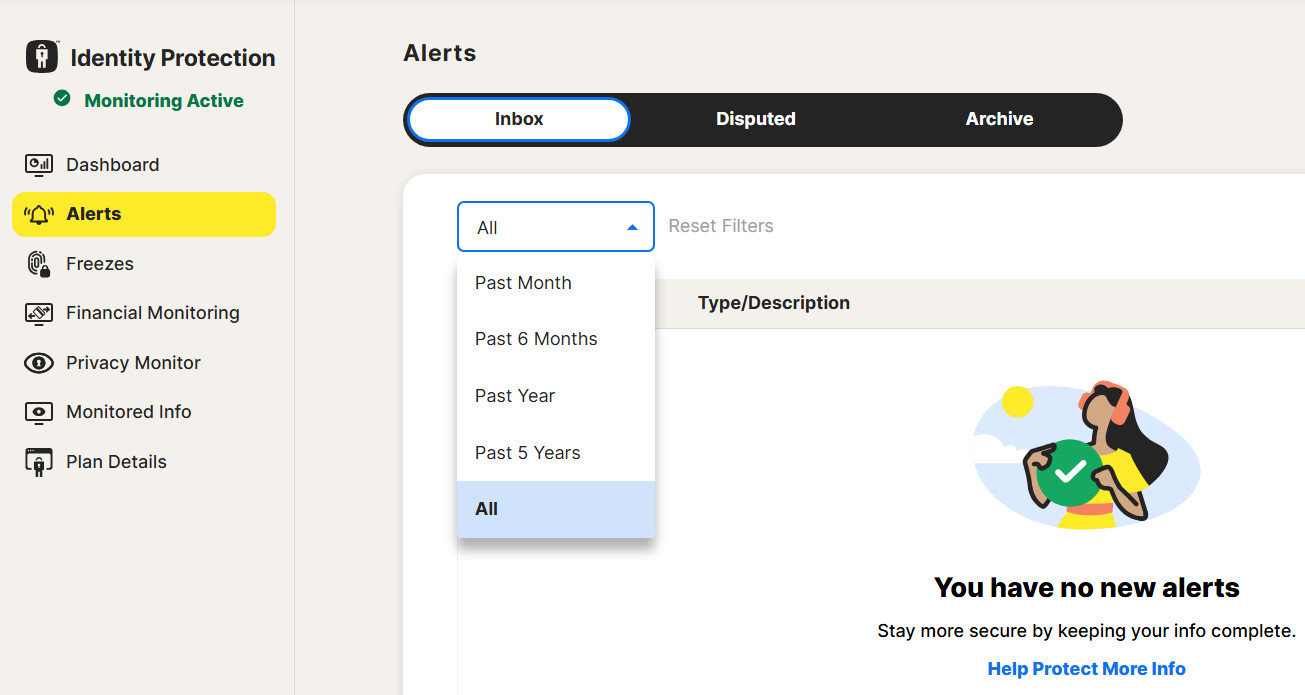
Task: Open the Help Protect More Info link
Action: pos(1086,669)
